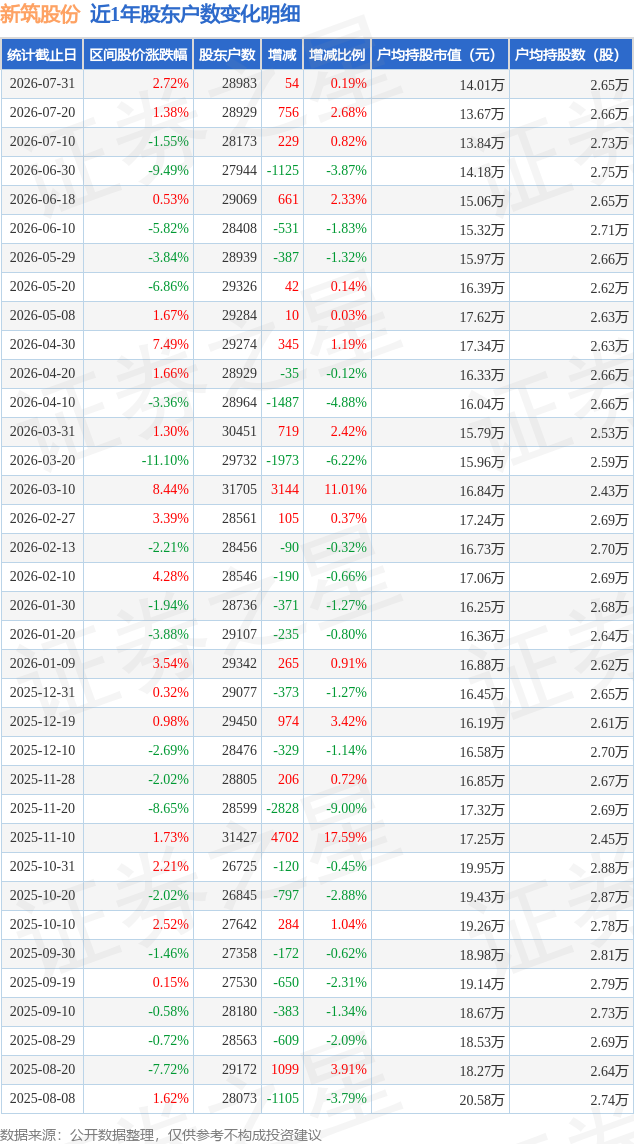This screenshot has width=634, height=1144.
Task: Click the 增减比例 column header
Action: tap(337, 55)
